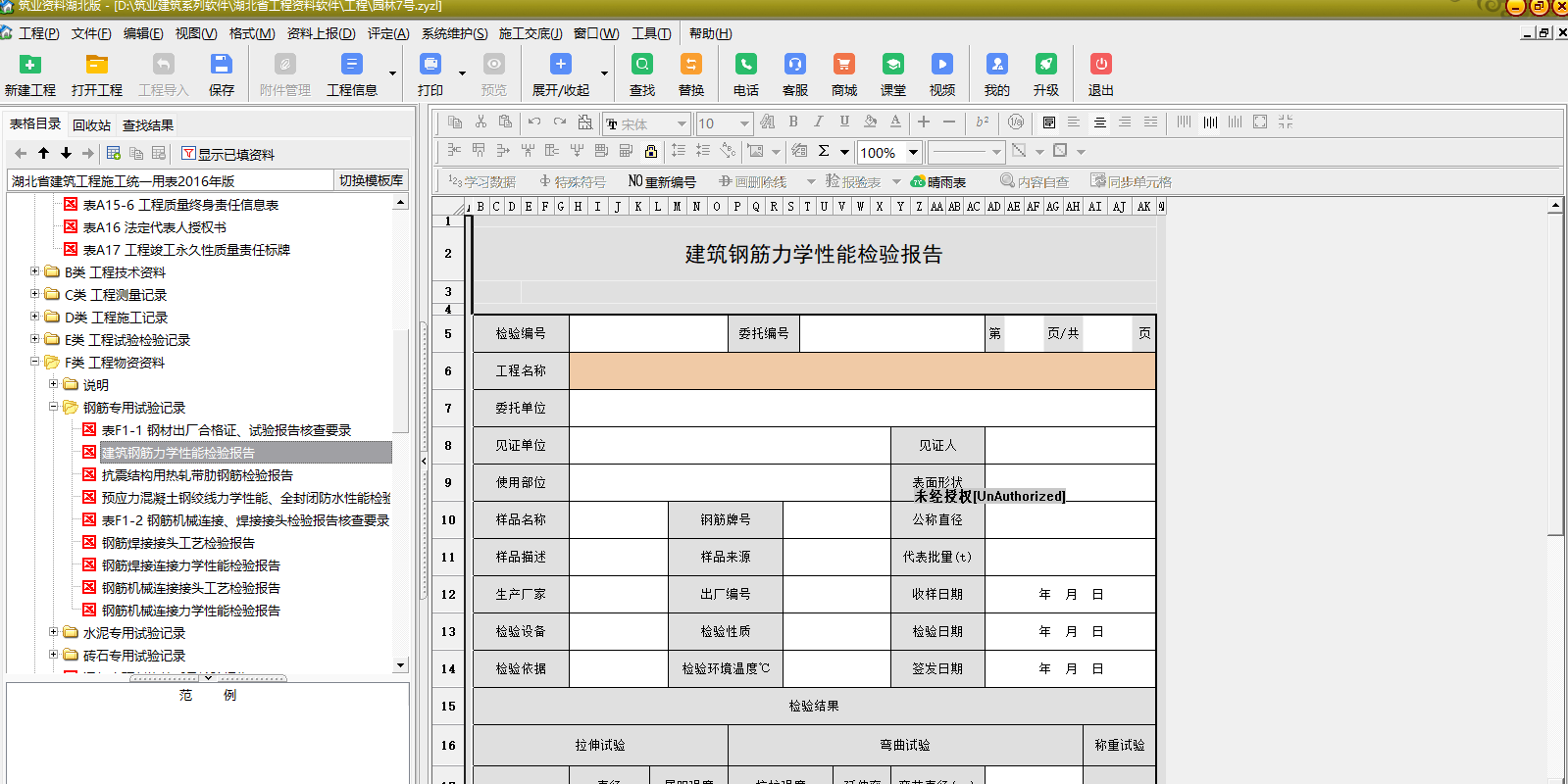Click the NO 重新编号 button

[x=662, y=181]
